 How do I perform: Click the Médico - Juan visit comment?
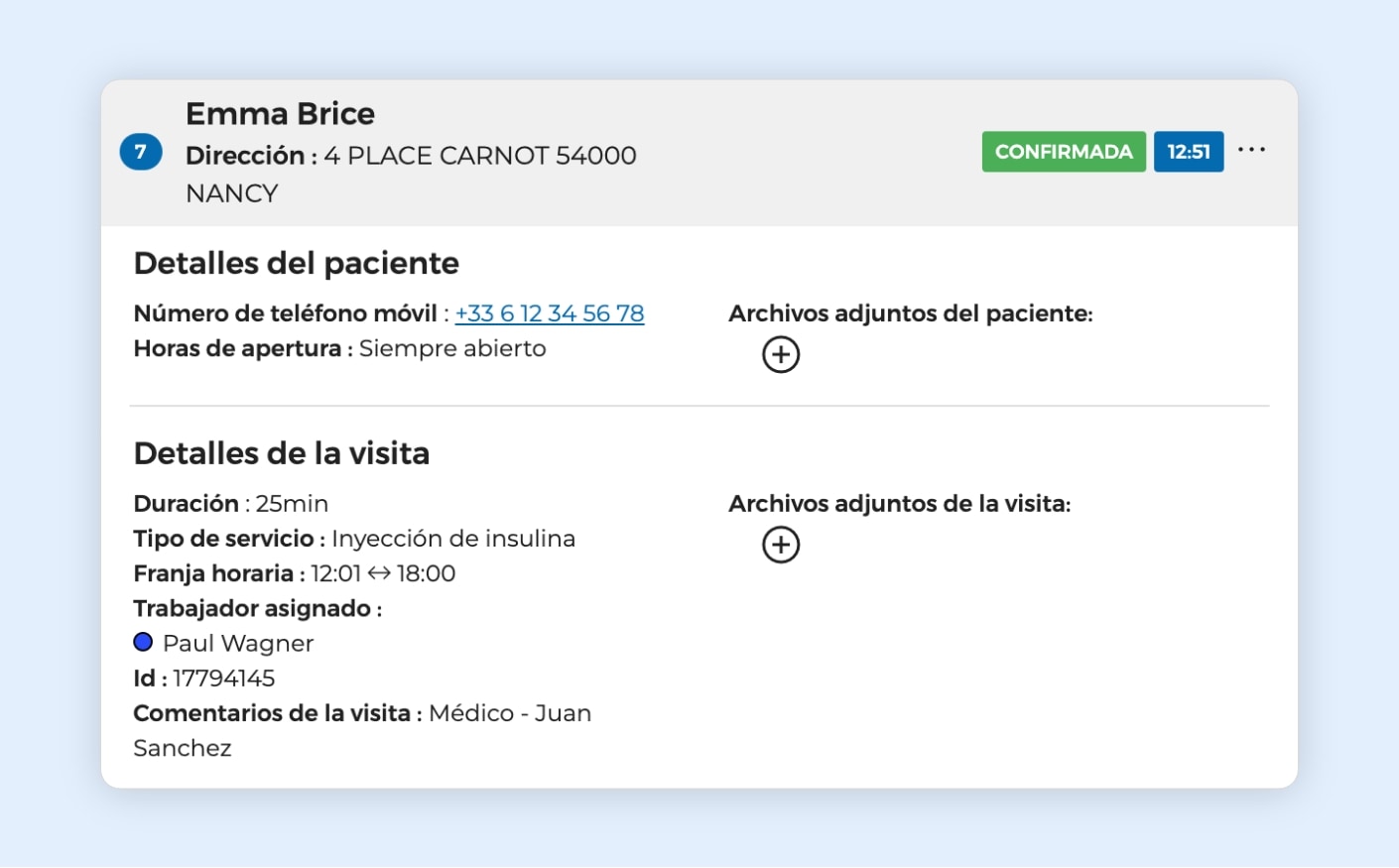(509, 713)
